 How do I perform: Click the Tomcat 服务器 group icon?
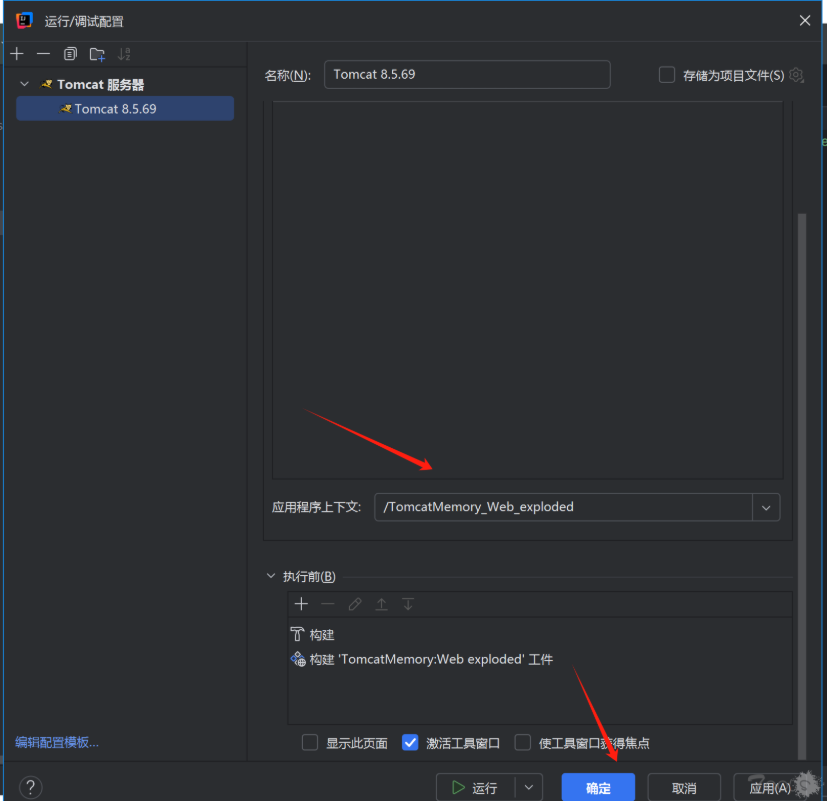47,84
